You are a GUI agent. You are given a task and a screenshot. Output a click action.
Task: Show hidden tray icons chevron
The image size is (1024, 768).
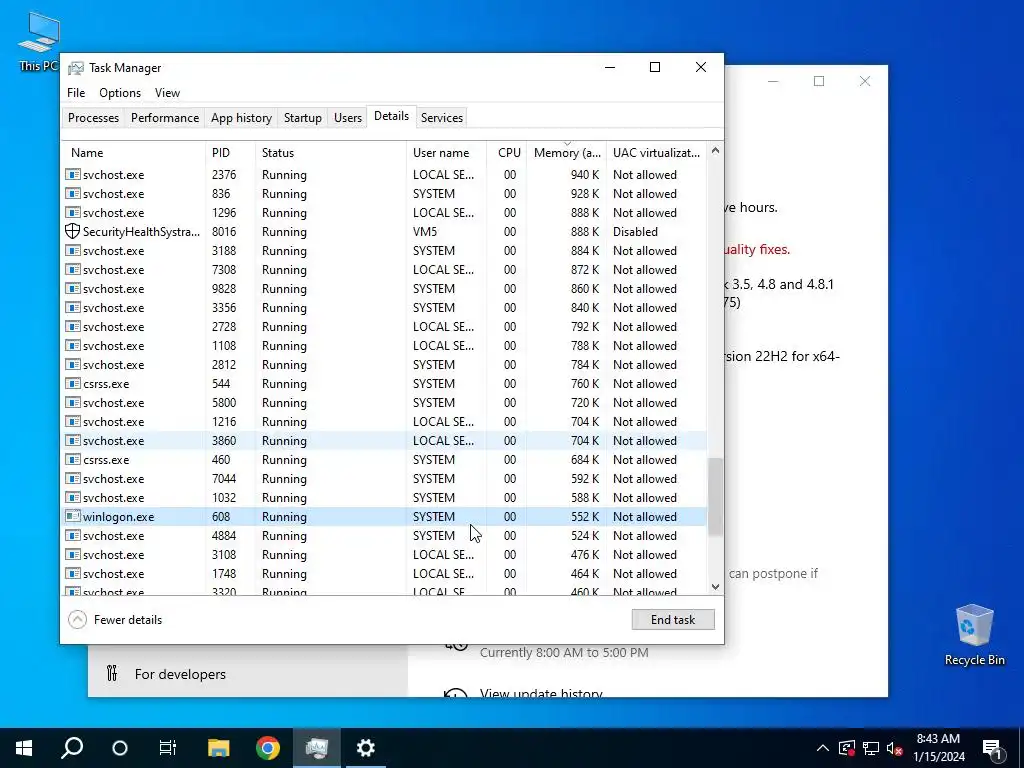pyautogui.click(x=823, y=748)
